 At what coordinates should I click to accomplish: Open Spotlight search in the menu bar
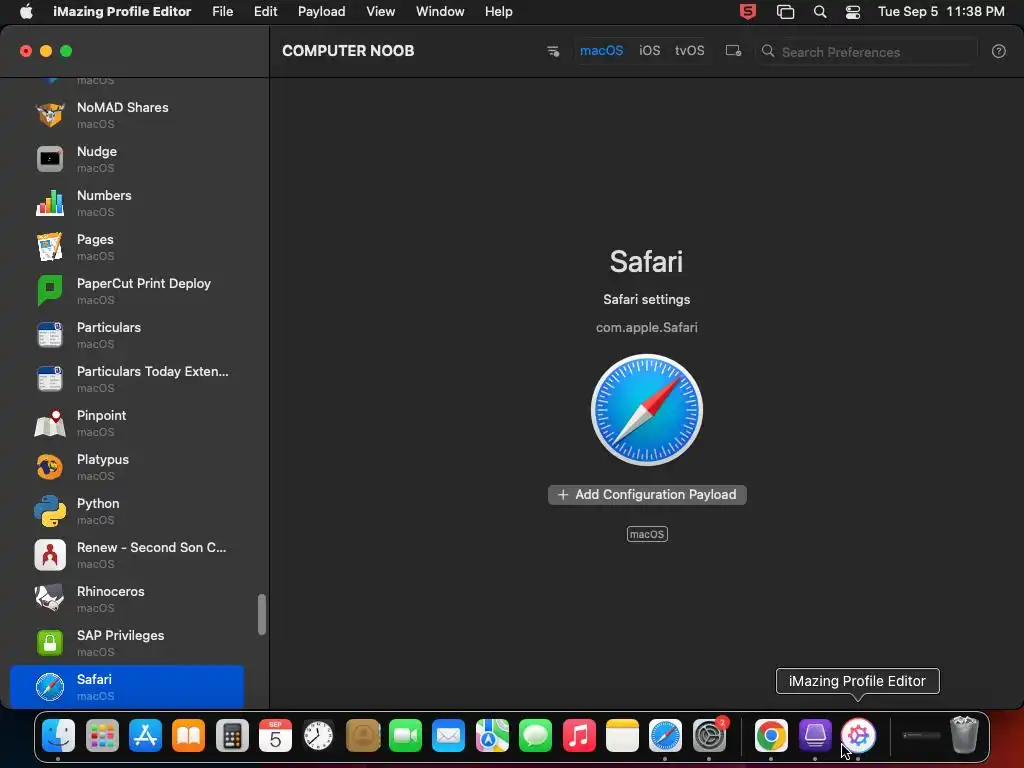point(820,12)
